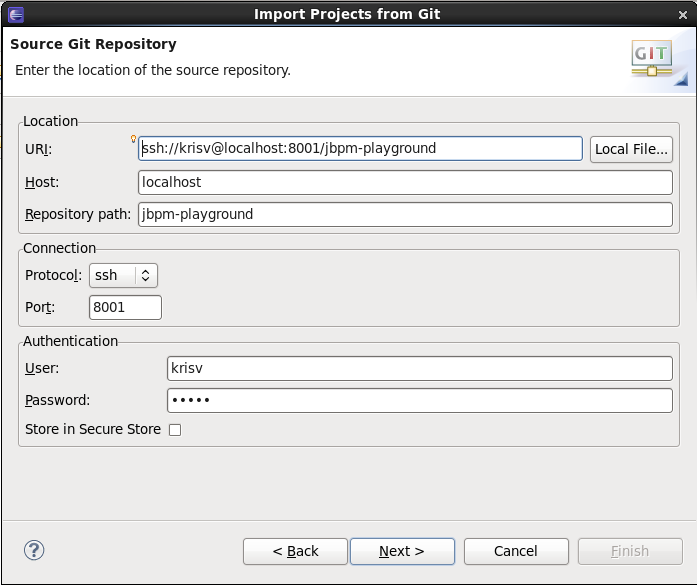The width and height of the screenshot is (697, 585).
Task: Expand the Protocol dropdown showing ssh
Action: click(x=123, y=275)
